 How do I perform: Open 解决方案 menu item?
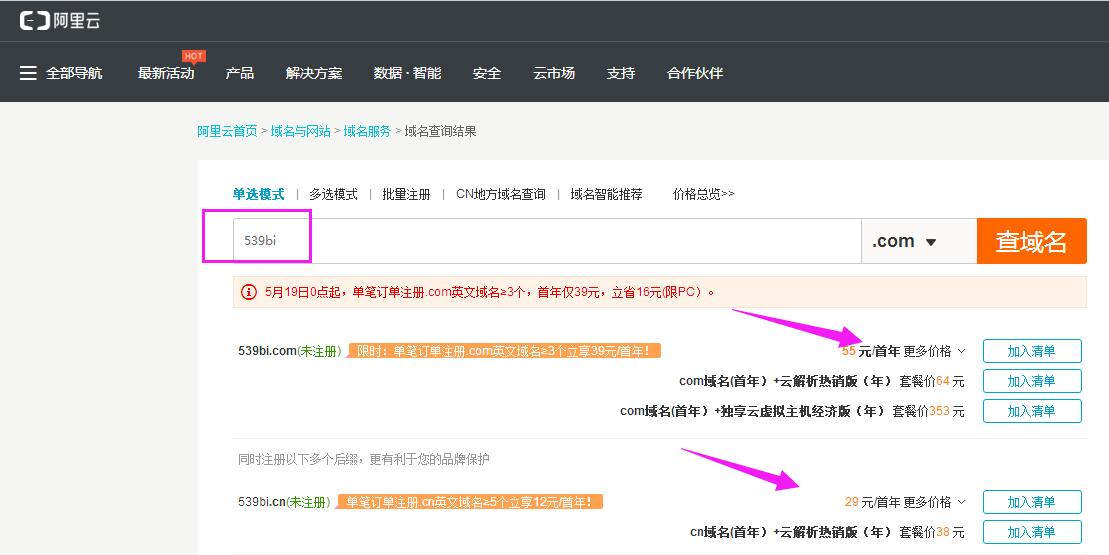click(314, 73)
